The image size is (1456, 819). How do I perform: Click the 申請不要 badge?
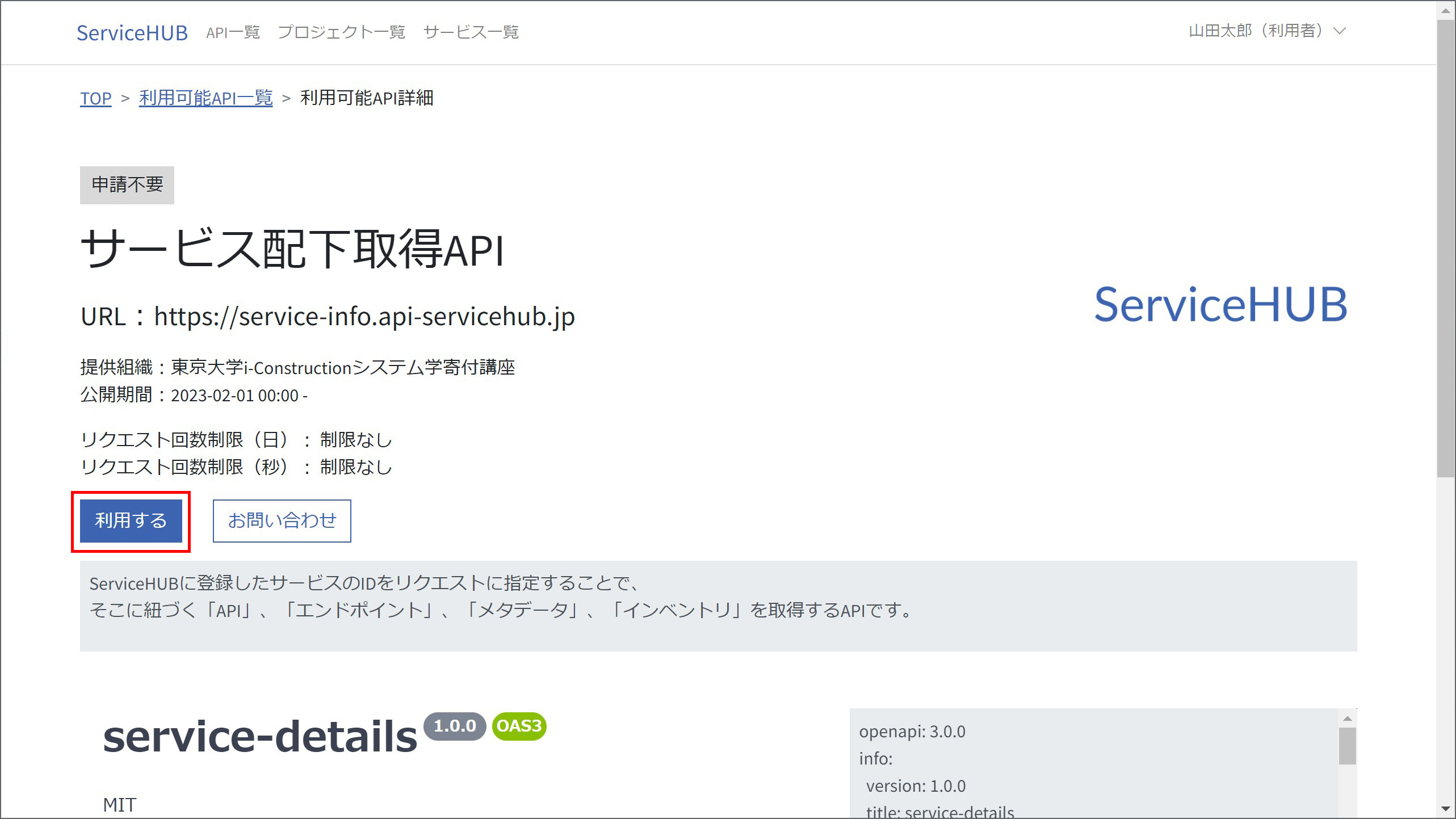point(127,184)
